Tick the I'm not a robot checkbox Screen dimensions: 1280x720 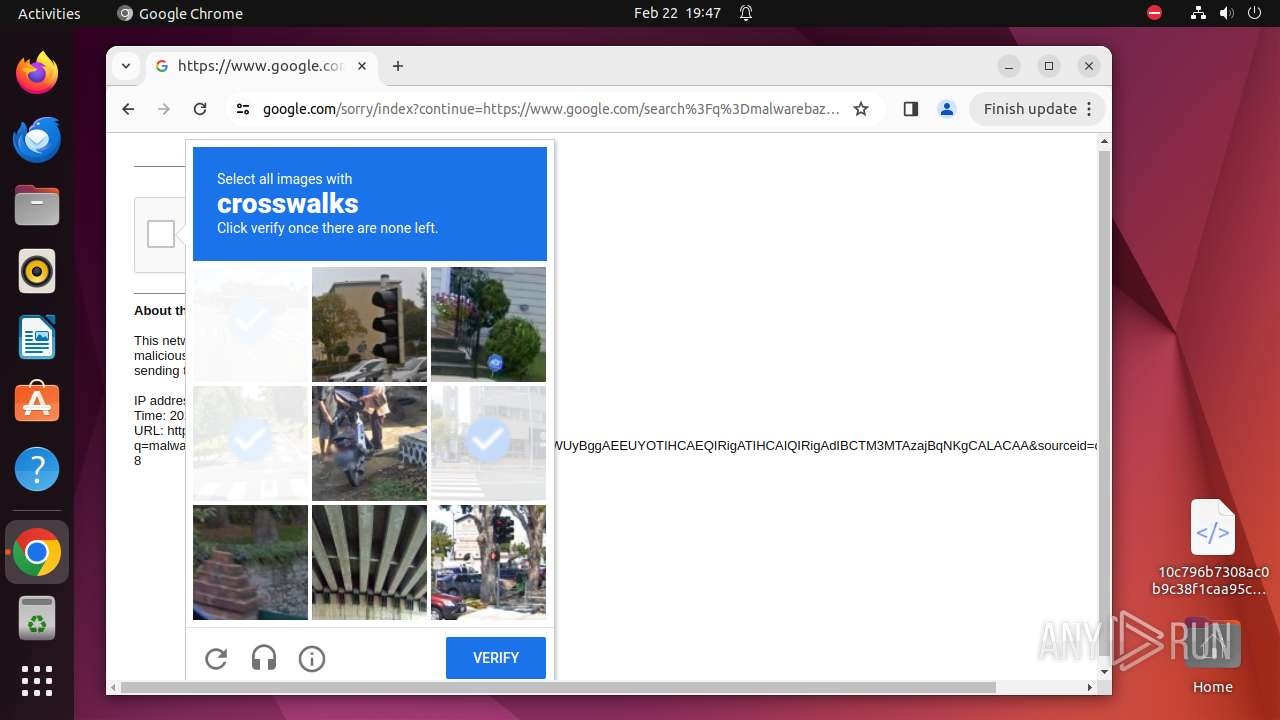click(x=161, y=234)
